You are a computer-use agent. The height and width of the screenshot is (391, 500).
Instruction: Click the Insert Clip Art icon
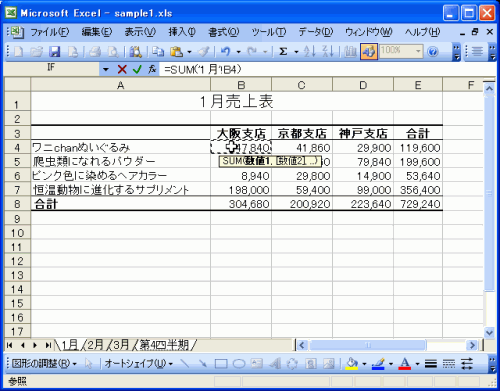311,364
